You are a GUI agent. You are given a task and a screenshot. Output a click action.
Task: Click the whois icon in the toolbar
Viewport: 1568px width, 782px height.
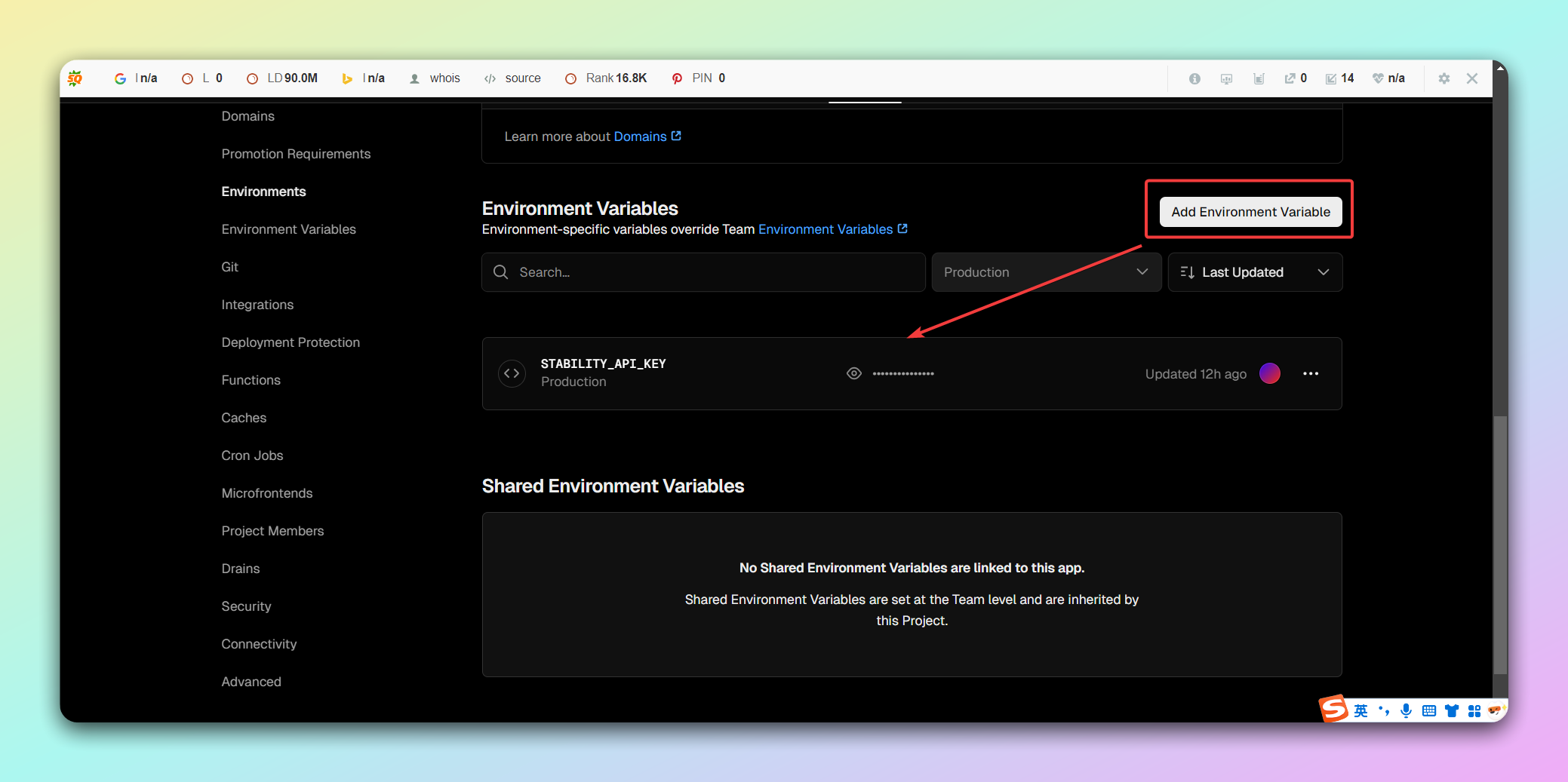[x=415, y=78]
